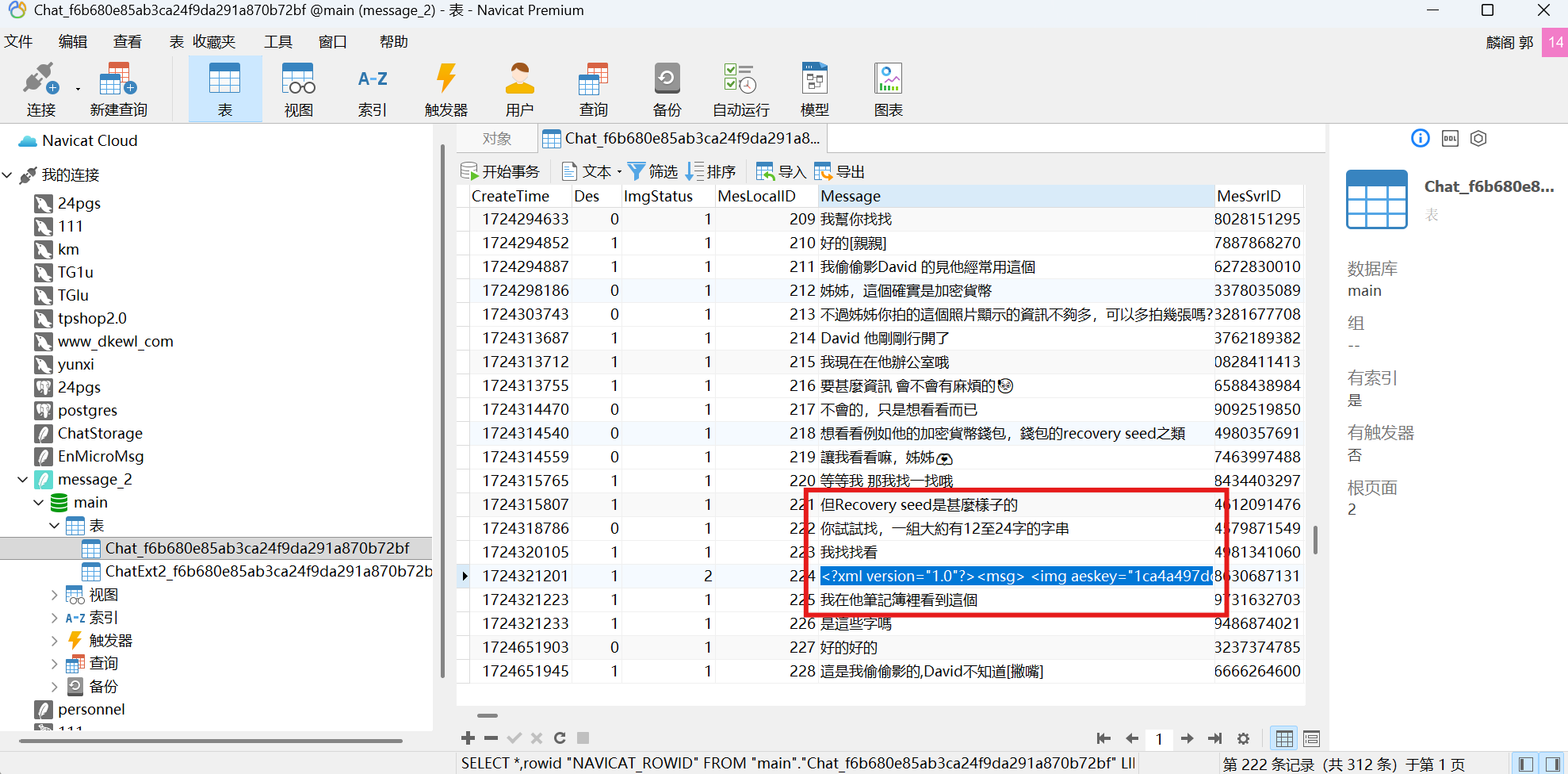Click the 麟阁 郭 user account name
This screenshot has height=774, width=1568.
1509,42
